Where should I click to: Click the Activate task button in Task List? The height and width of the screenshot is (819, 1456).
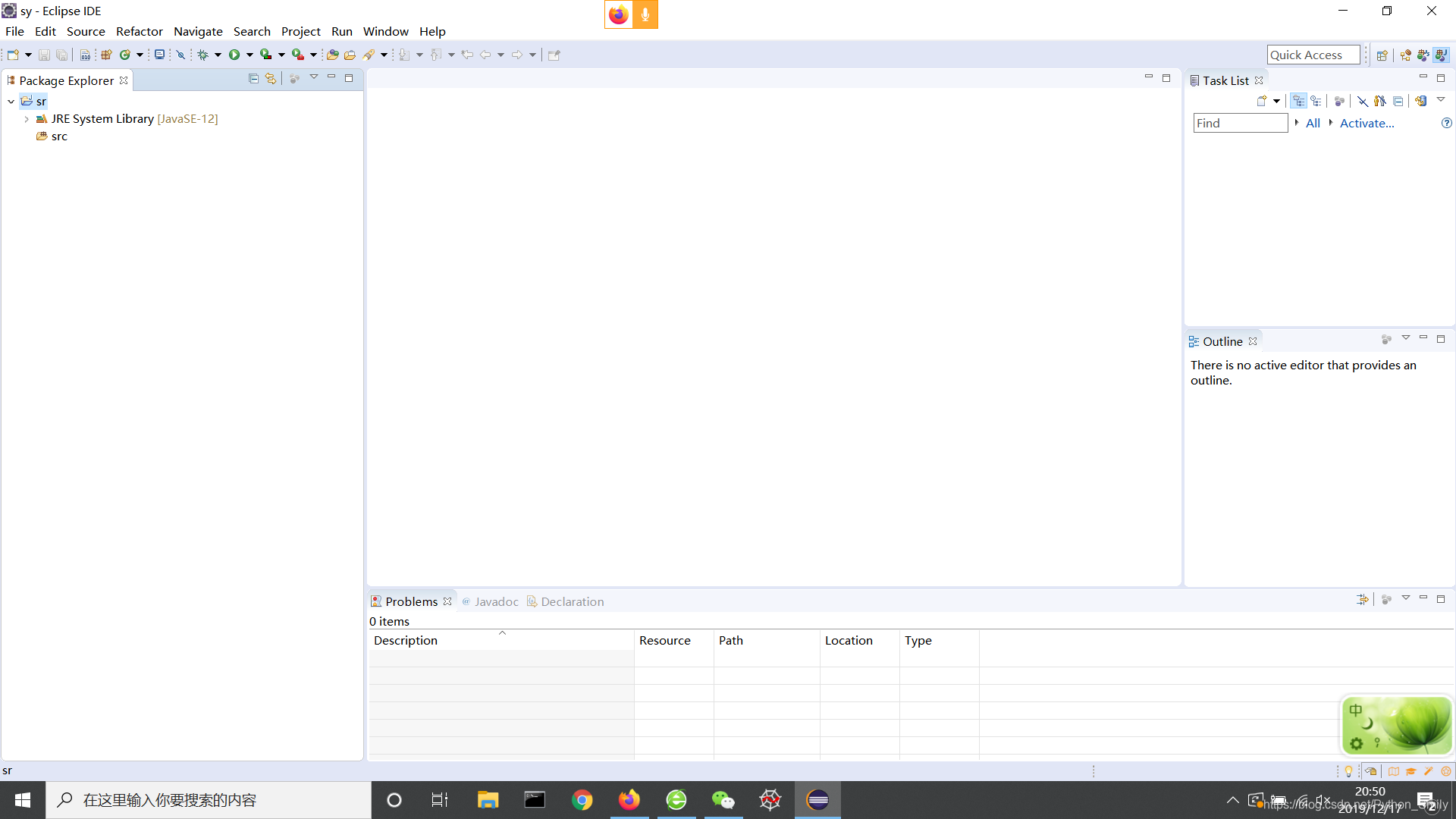(1366, 123)
